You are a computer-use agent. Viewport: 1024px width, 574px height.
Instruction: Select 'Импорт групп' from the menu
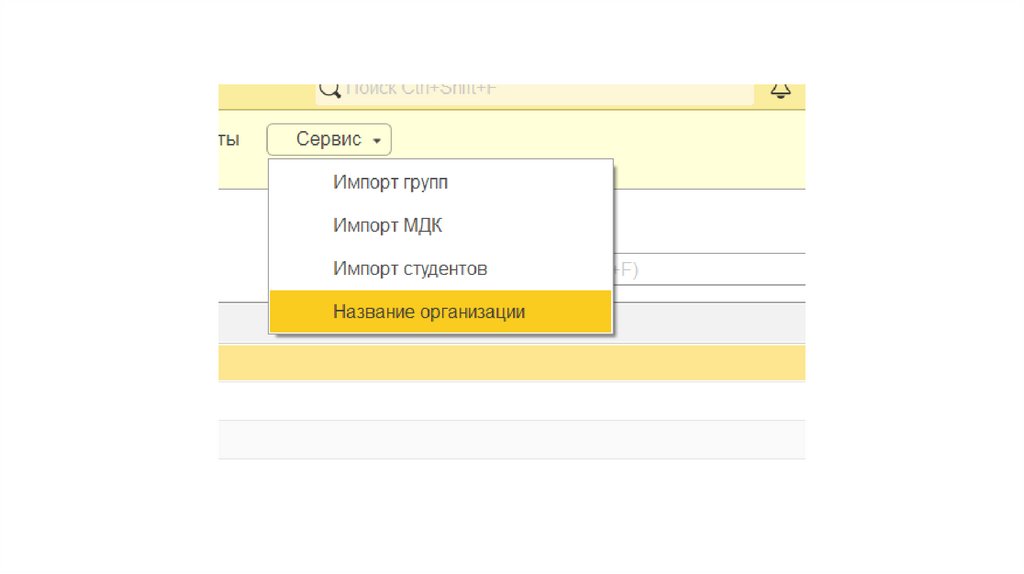[390, 183]
